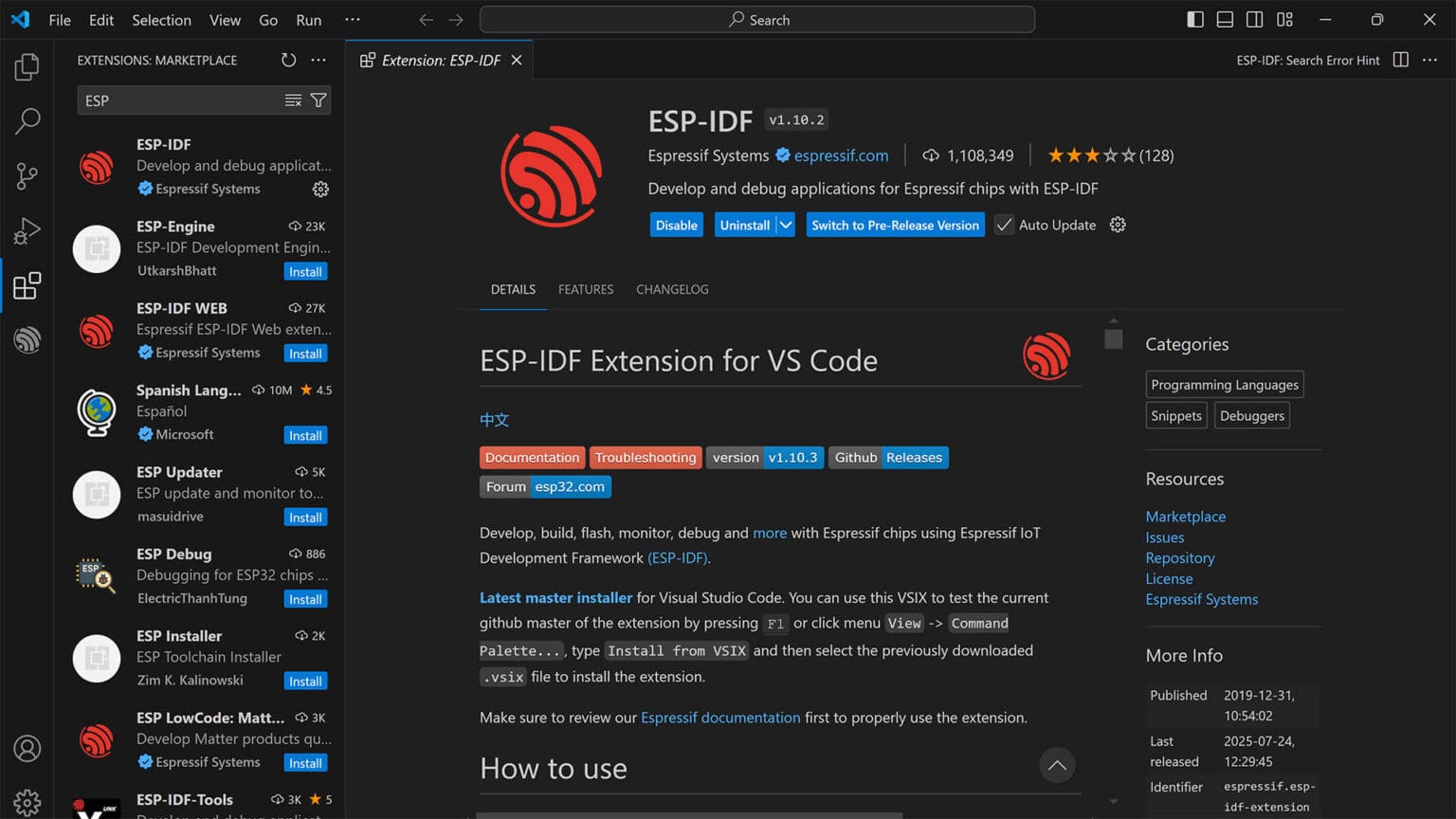Click the extension details scrollbar thumb
The width and height of the screenshot is (1456, 819).
[1114, 339]
